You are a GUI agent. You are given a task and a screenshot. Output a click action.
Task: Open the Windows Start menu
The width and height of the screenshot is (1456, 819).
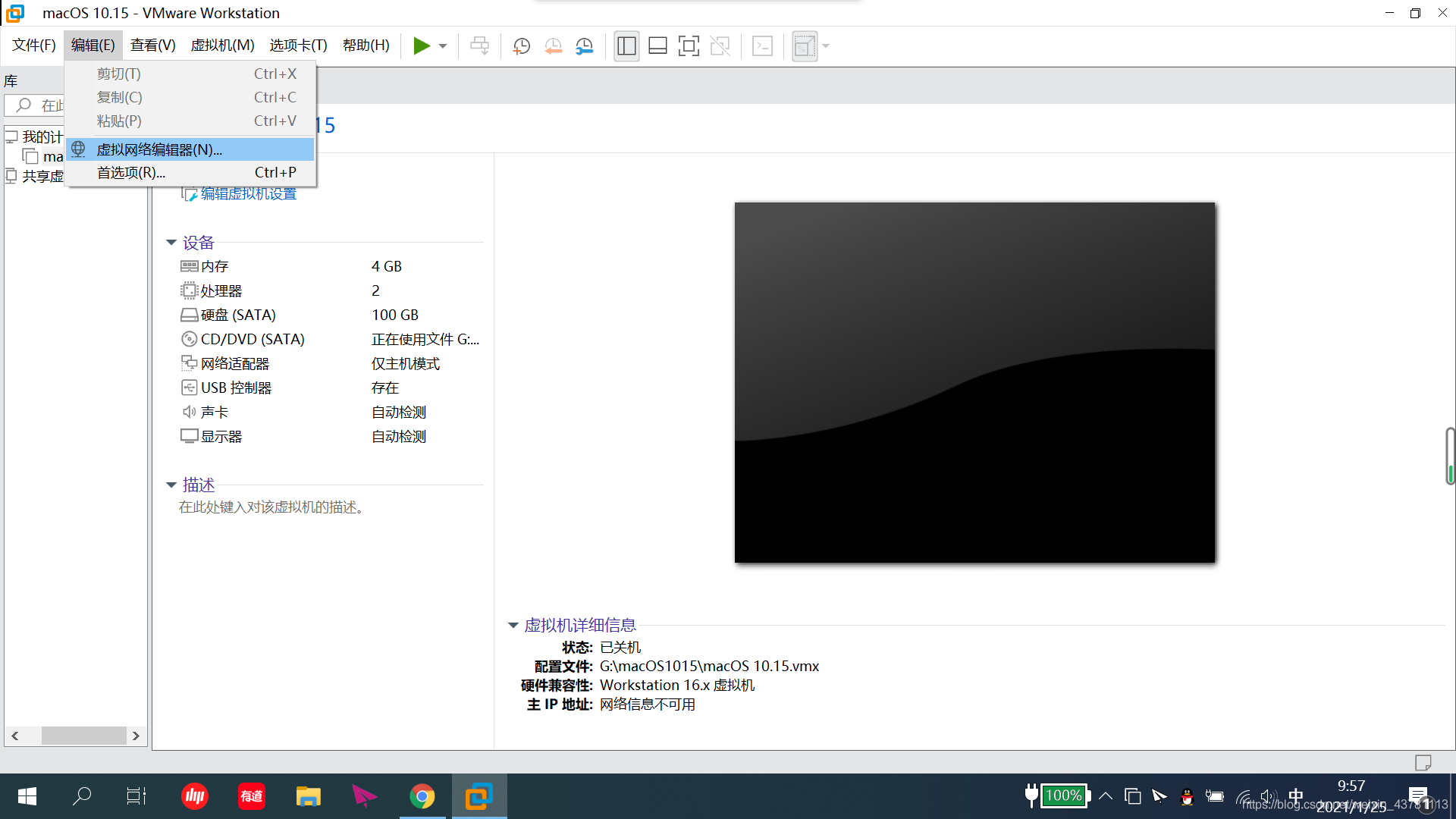point(27,796)
